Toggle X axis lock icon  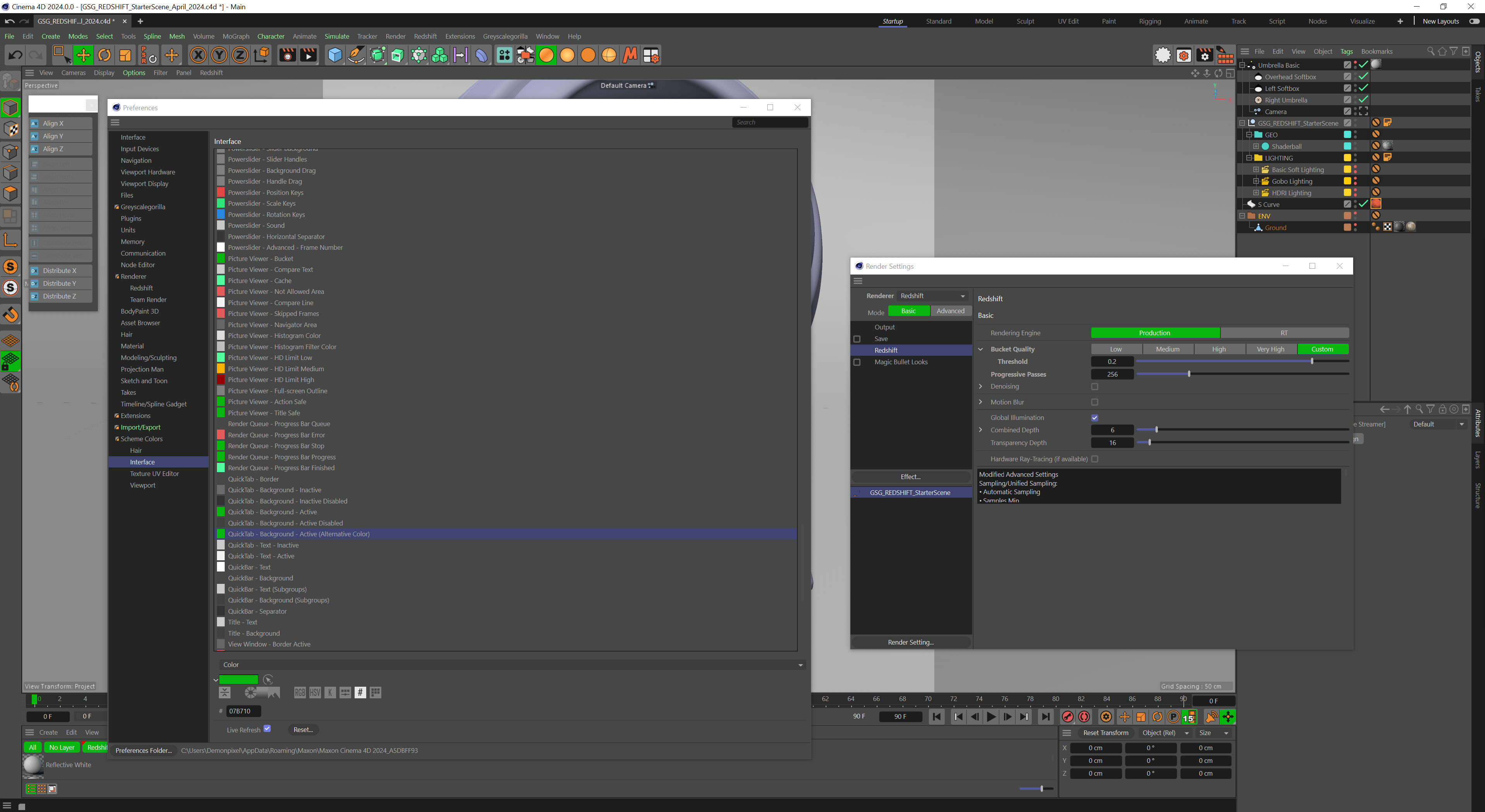(x=198, y=55)
